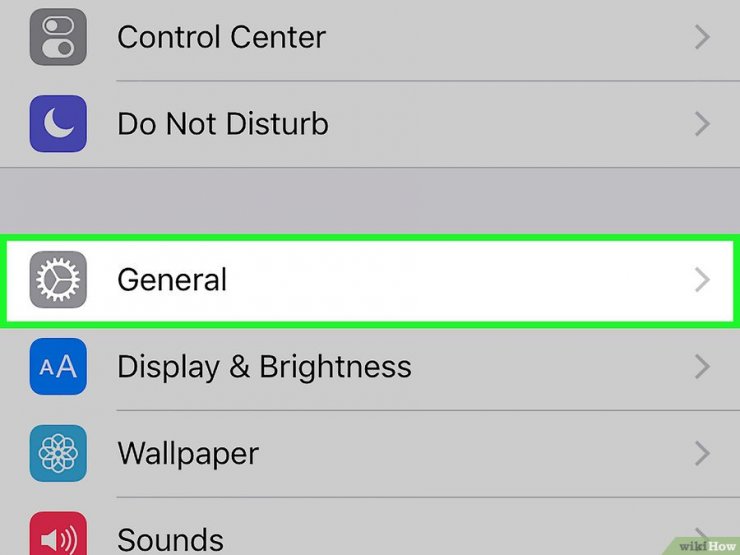Open the Control Center settings label
This screenshot has height=555, width=740.
click(221, 37)
